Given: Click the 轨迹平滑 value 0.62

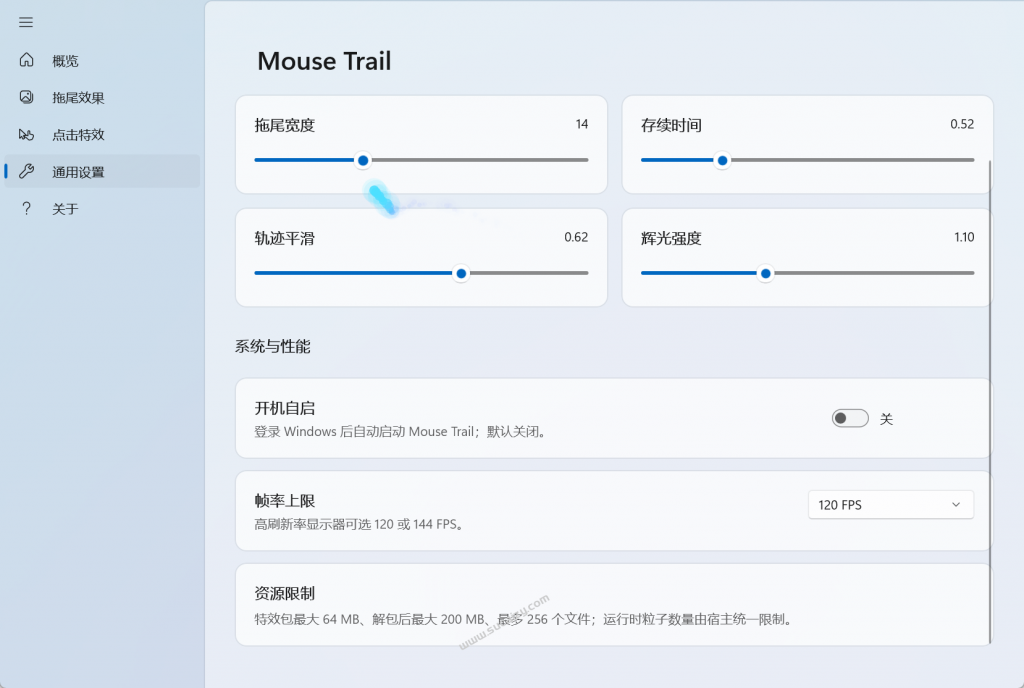Looking at the screenshot, I should point(576,237).
